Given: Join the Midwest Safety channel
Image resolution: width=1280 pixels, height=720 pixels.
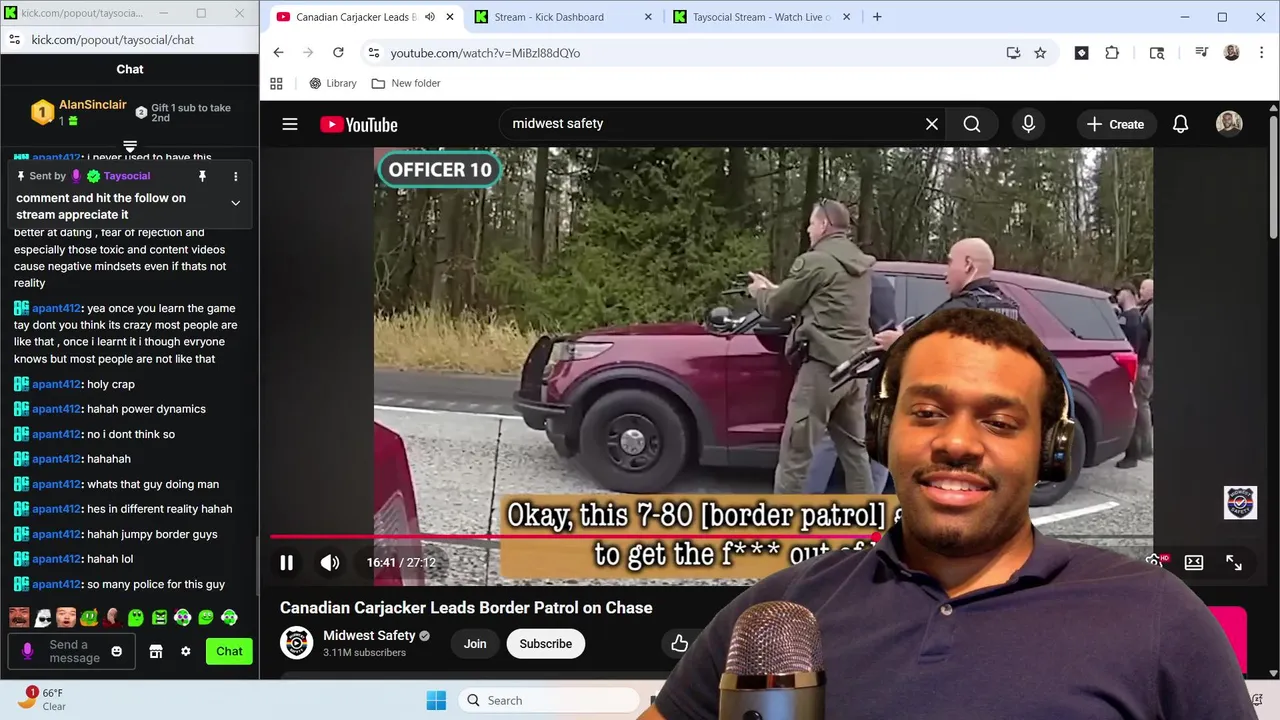Looking at the screenshot, I should 475,644.
